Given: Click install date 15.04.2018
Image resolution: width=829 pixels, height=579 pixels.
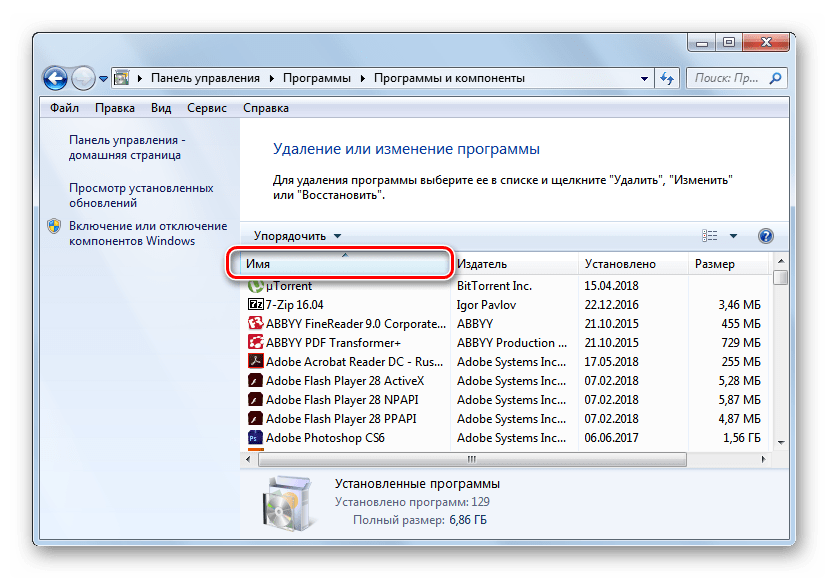Looking at the screenshot, I should coord(612,286).
